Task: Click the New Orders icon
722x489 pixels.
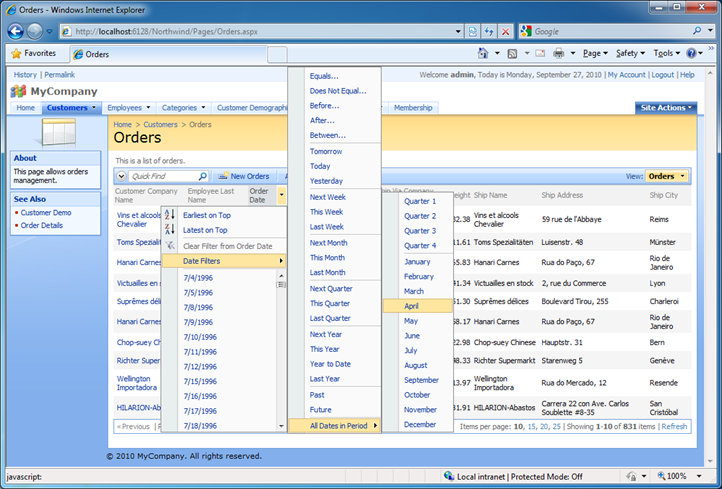Action: 223,176
